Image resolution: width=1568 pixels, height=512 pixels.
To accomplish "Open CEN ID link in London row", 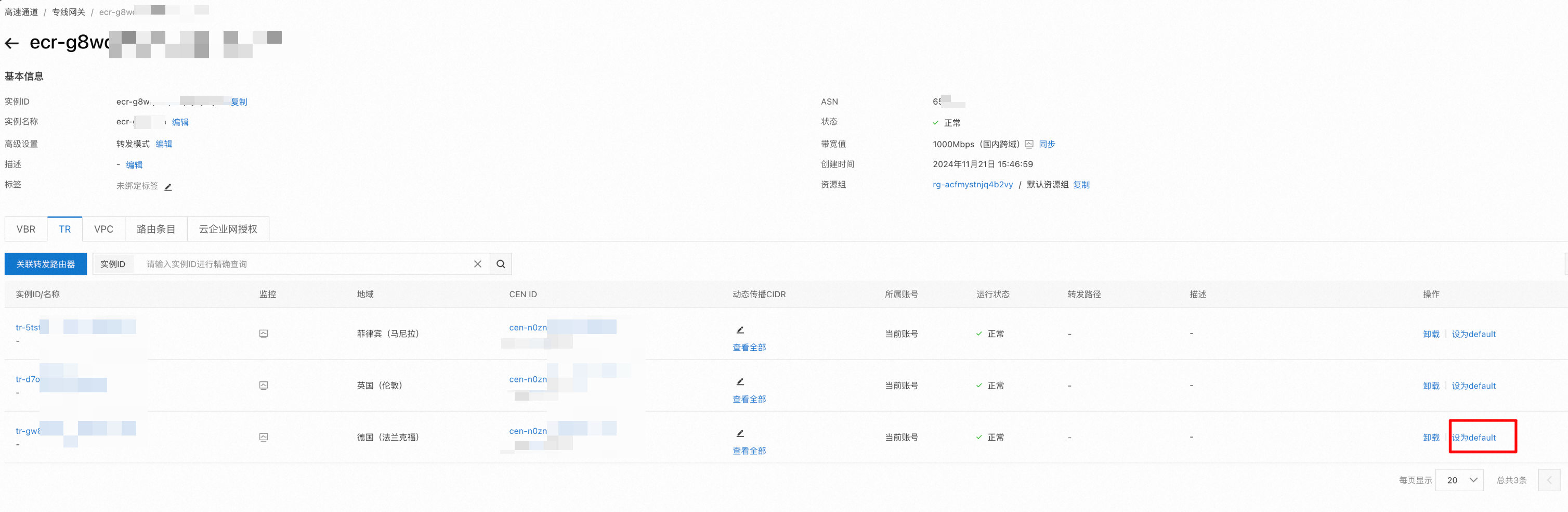I will 528,379.
